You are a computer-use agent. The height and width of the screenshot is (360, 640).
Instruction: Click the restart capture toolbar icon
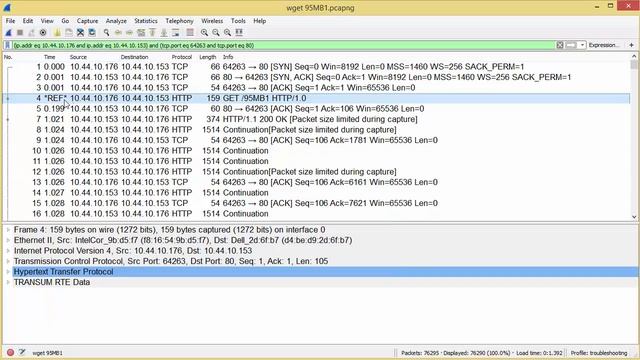coord(31,33)
